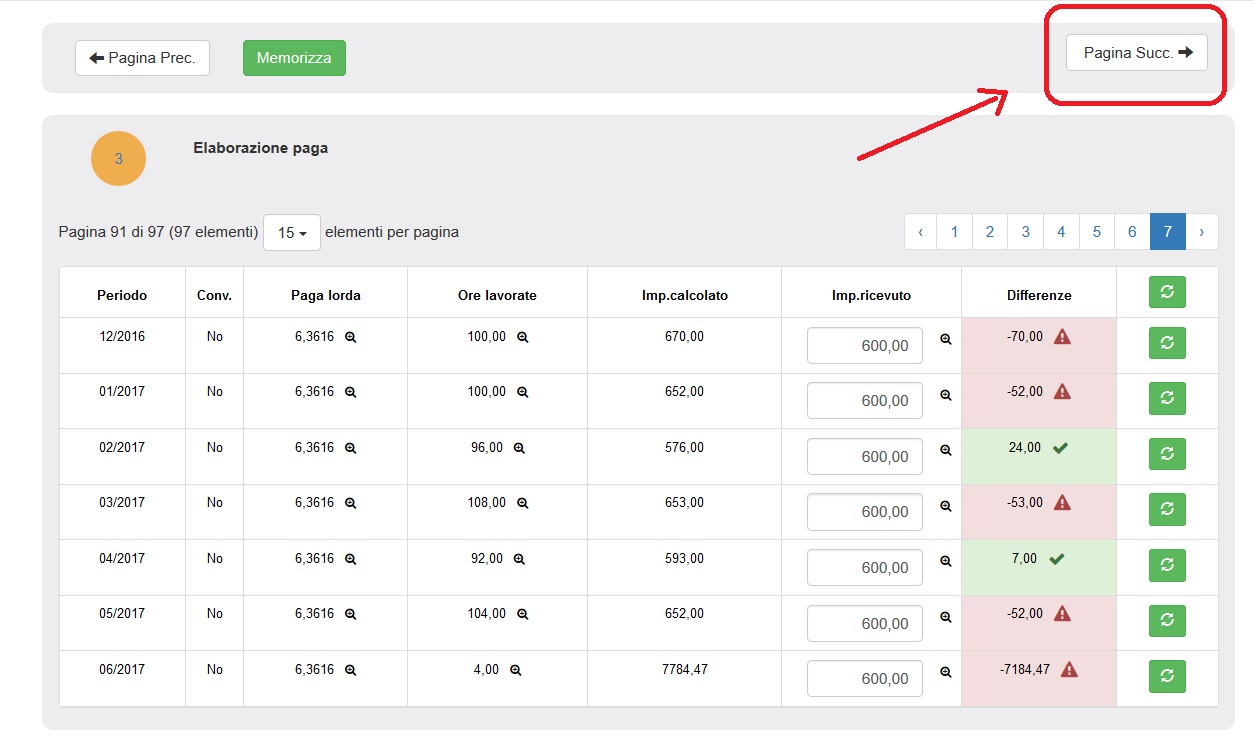Viewport: 1254px width, 753px height.
Task: Zoom into Ore lavorate for the 02/2017 row
Action: point(519,449)
